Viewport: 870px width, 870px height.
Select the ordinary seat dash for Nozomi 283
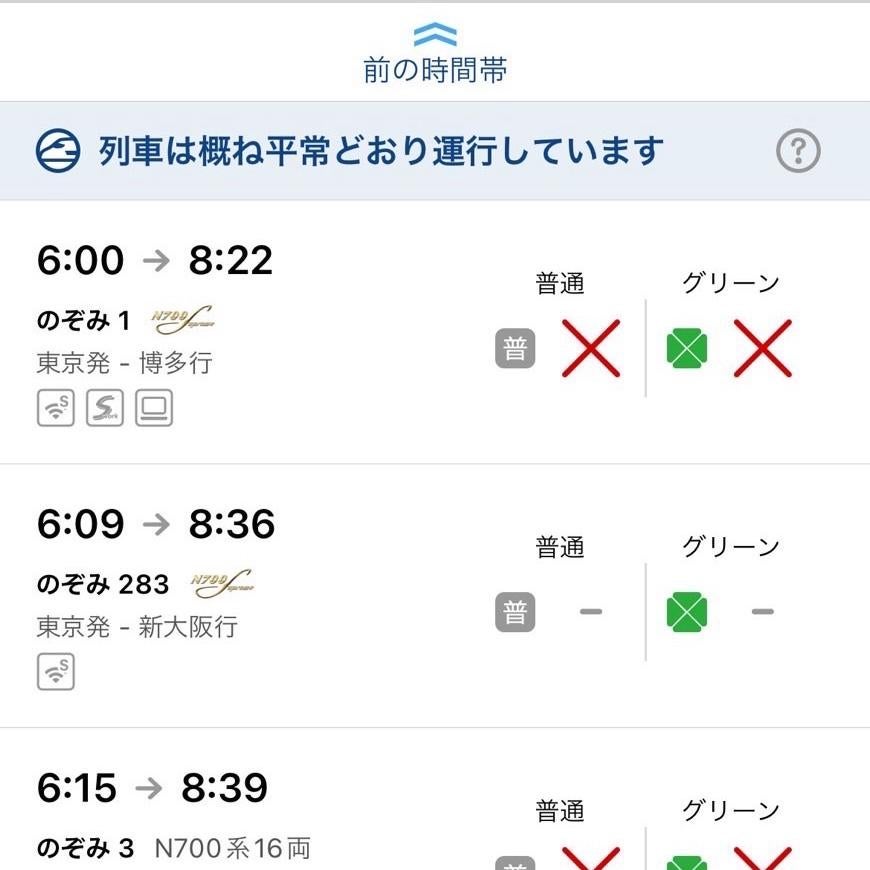click(x=591, y=612)
